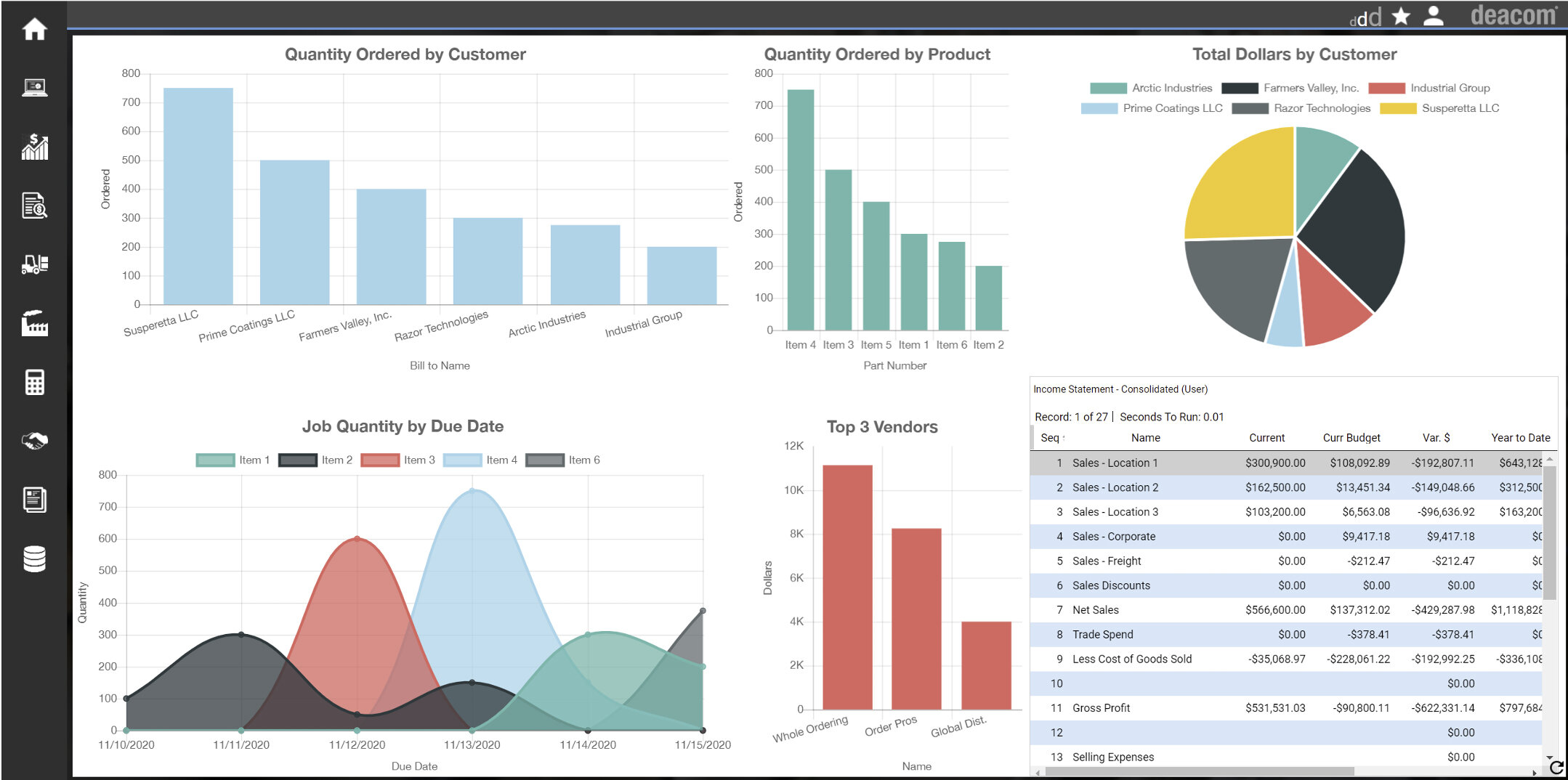Toggle Item 4 series in job chart legend
The image size is (1568, 780).
coord(480,460)
